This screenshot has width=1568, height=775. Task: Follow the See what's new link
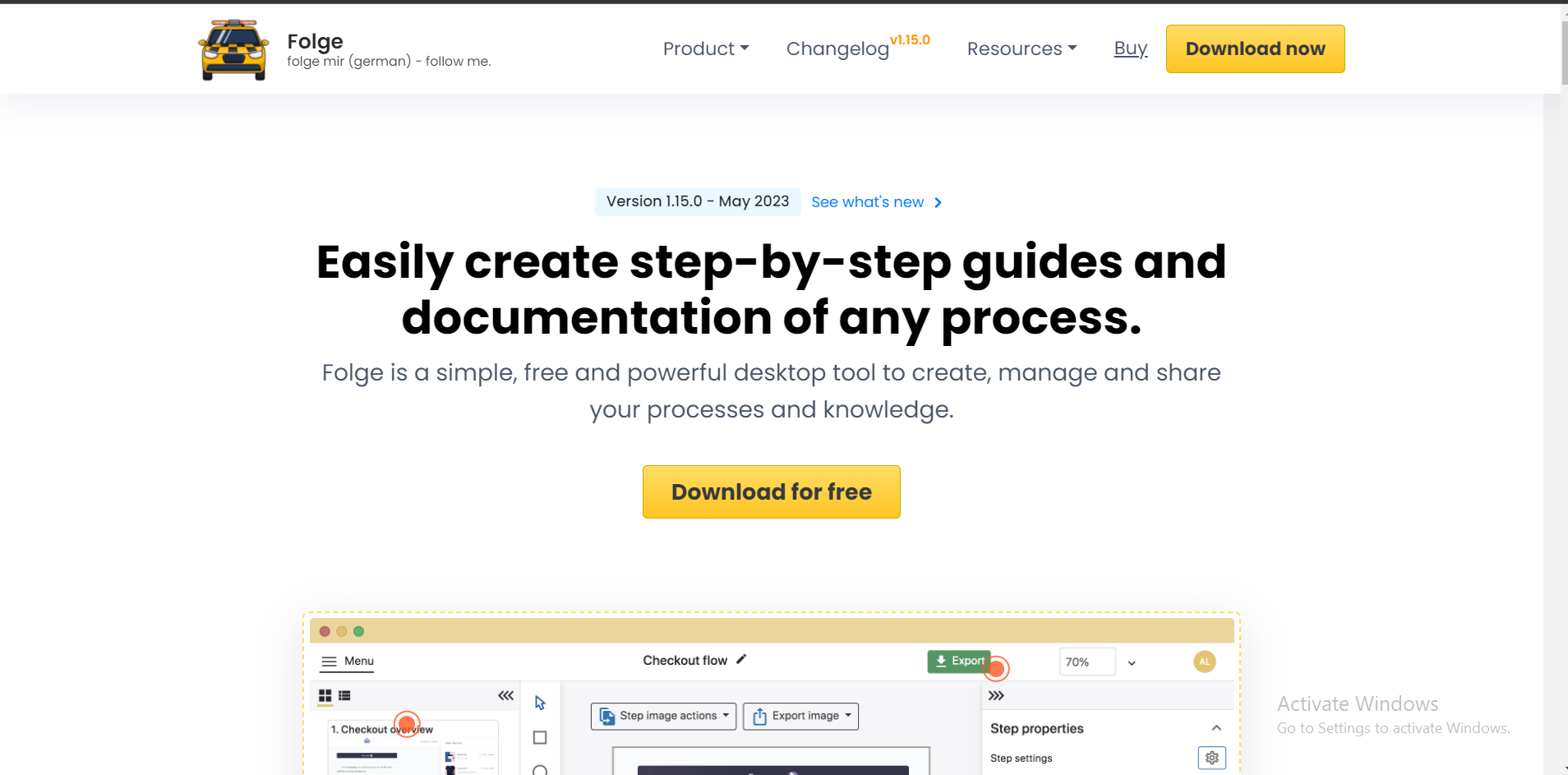(x=867, y=202)
